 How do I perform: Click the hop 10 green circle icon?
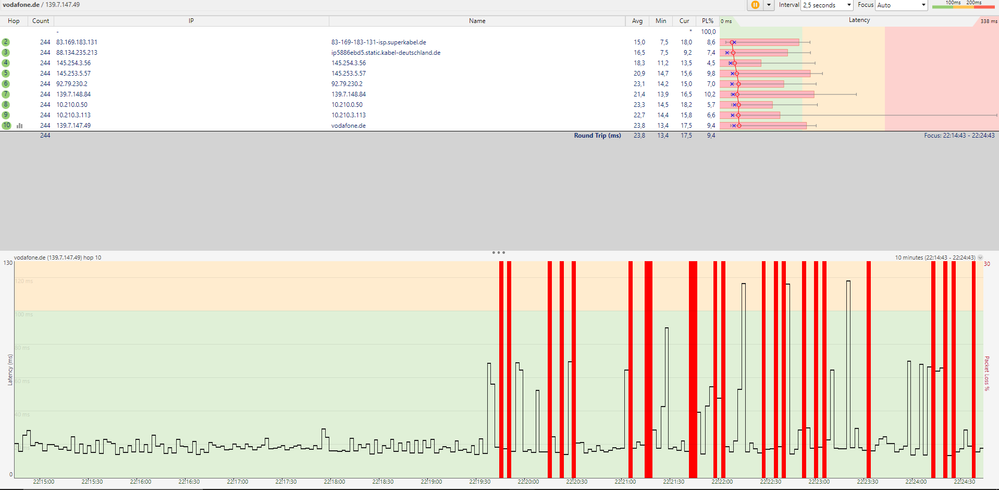click(x=6, y=126)
